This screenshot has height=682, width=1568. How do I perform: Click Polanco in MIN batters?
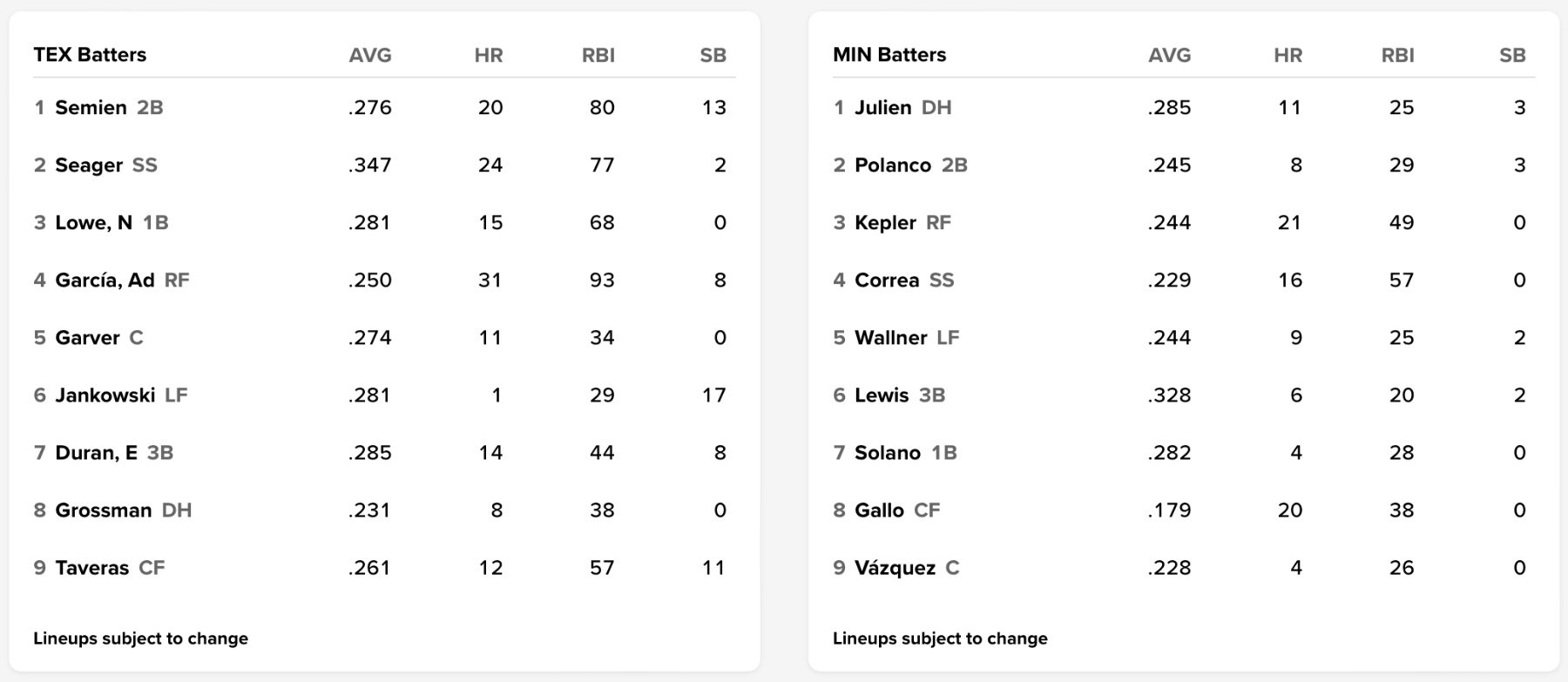[x=892, y=165]
